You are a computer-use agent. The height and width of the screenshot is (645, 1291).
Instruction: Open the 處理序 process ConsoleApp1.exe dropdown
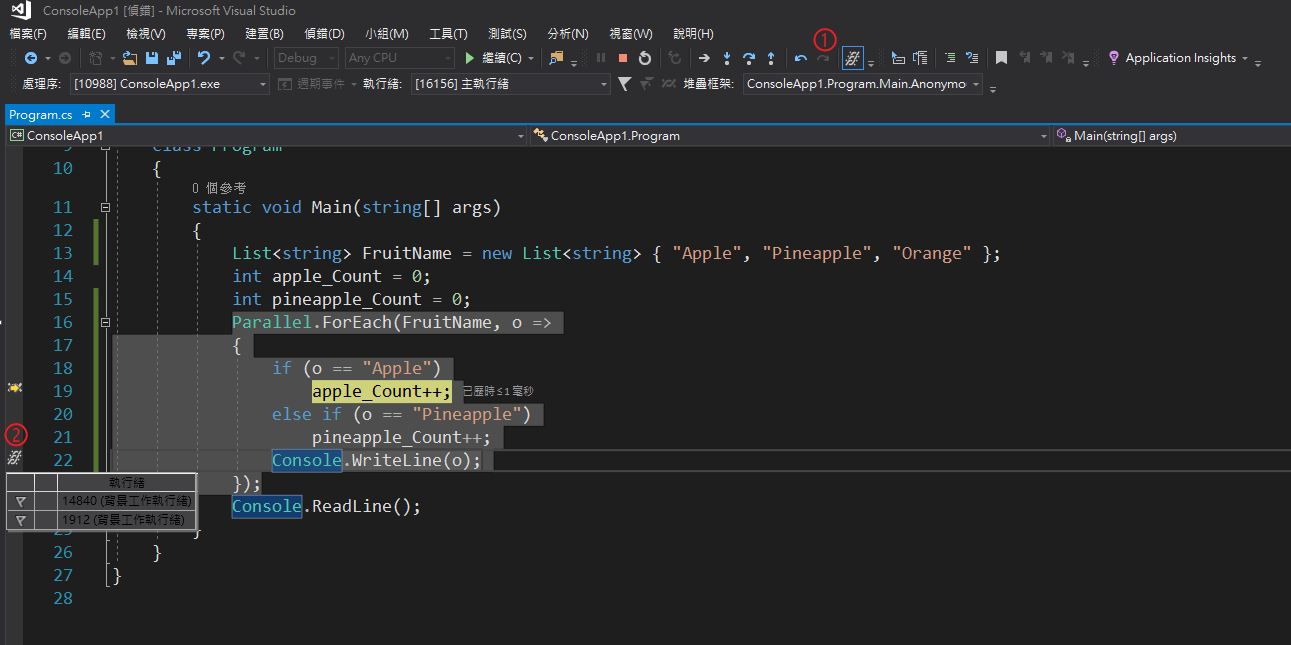tap(170, 84)
